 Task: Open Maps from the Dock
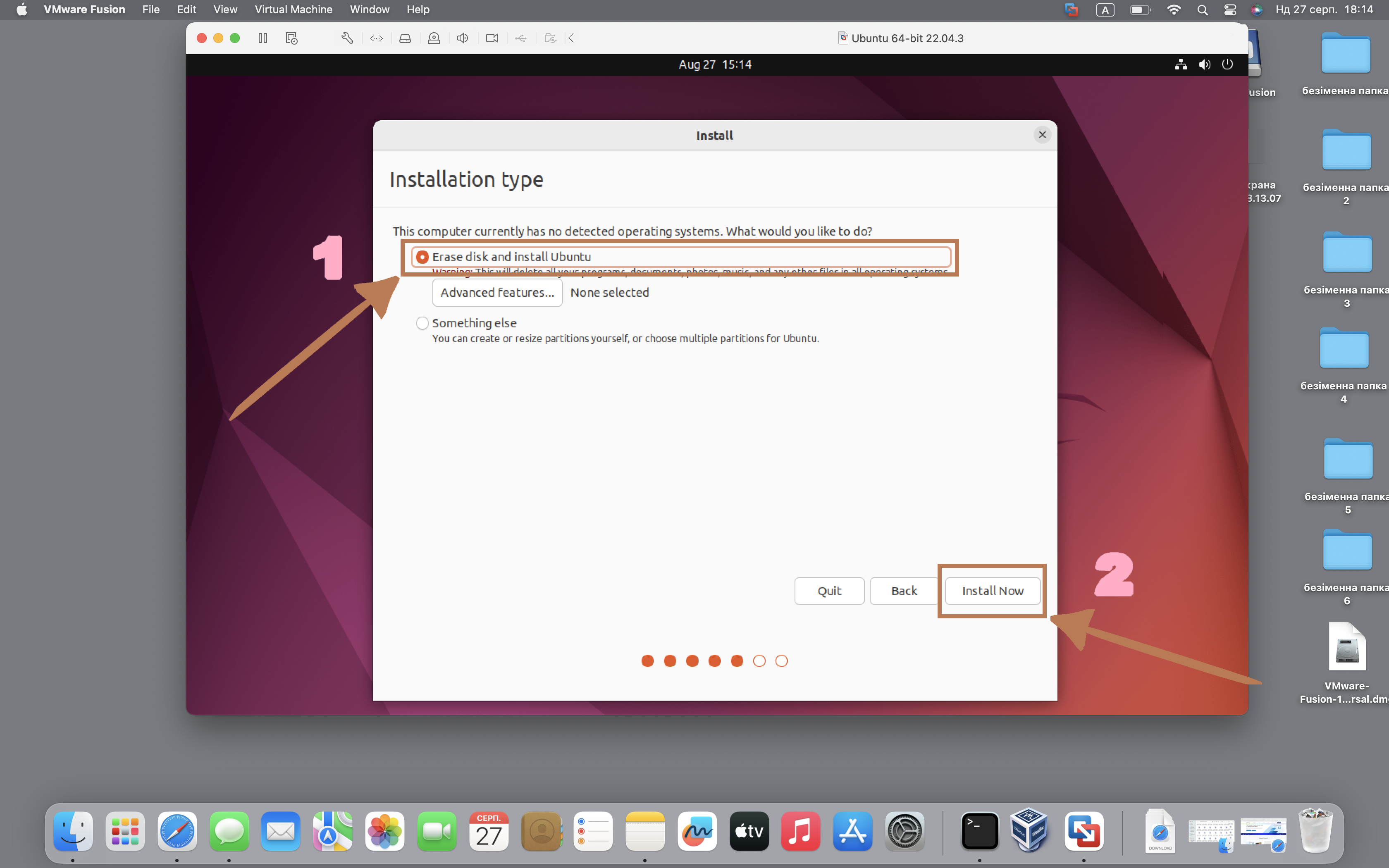click(x=333, y=831)
